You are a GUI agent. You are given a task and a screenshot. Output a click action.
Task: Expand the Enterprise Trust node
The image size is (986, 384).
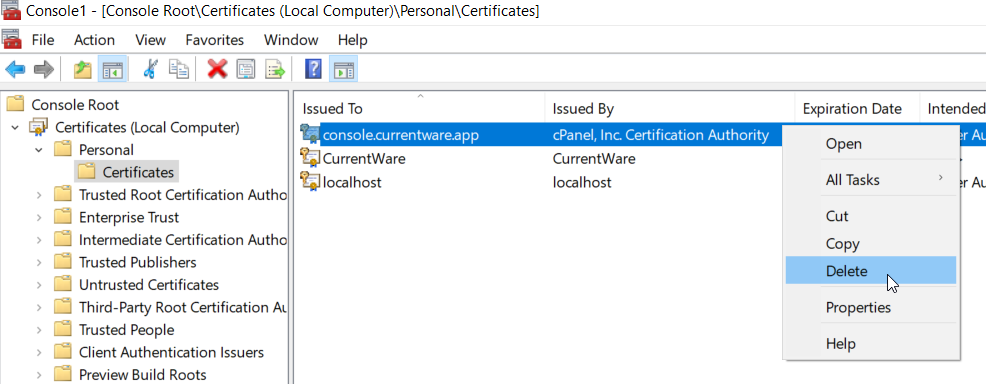pyautogui.click(x=38, y=217)
